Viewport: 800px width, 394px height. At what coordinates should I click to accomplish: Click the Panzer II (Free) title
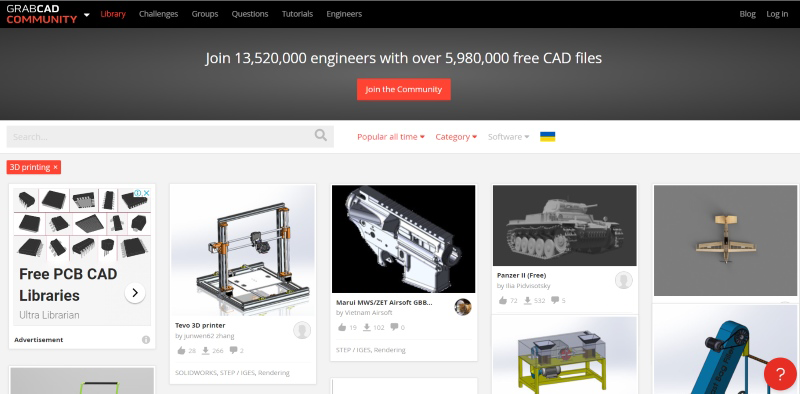[521, 275]
